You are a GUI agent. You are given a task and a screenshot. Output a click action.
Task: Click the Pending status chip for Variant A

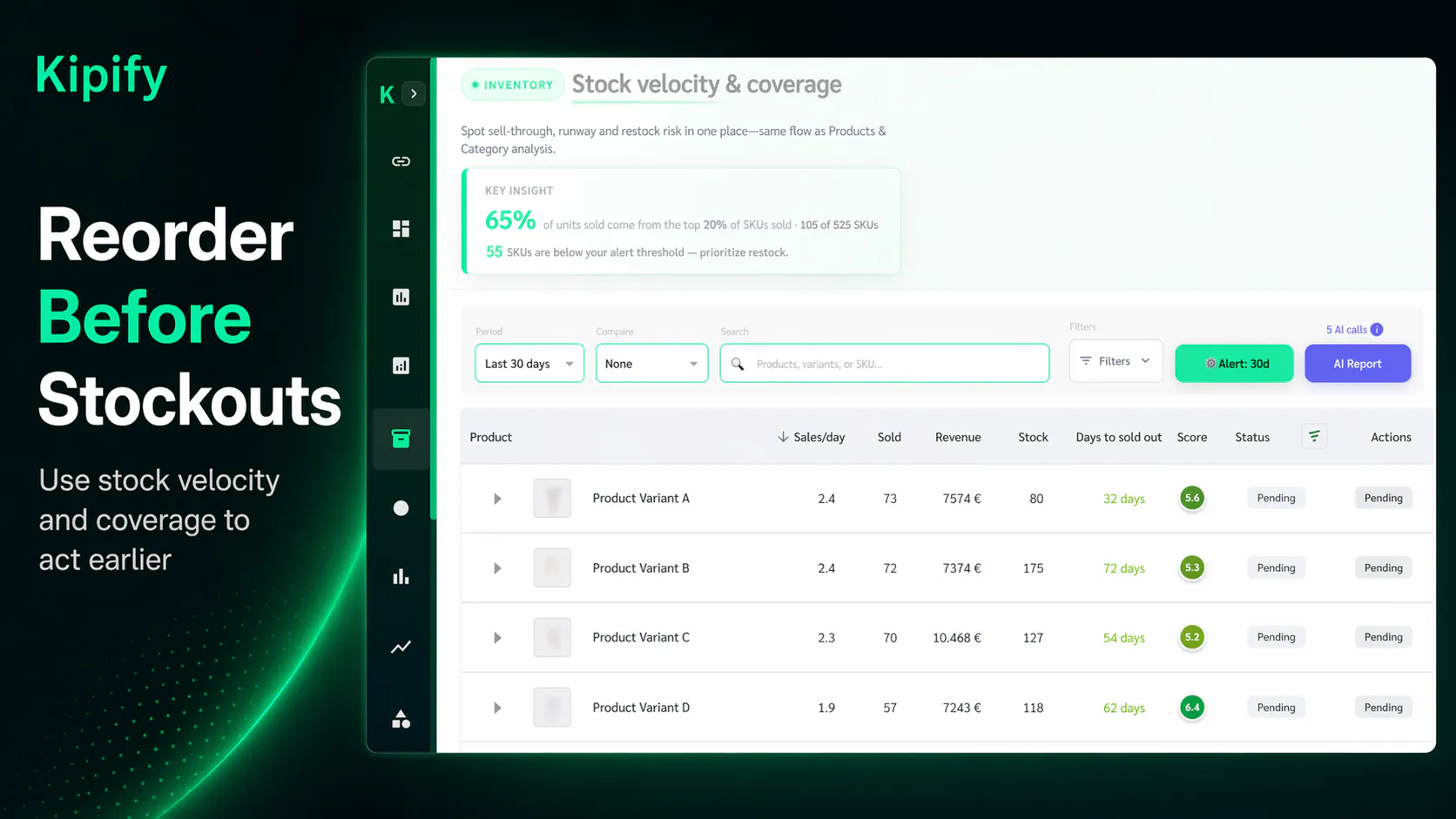(1276, 498)
